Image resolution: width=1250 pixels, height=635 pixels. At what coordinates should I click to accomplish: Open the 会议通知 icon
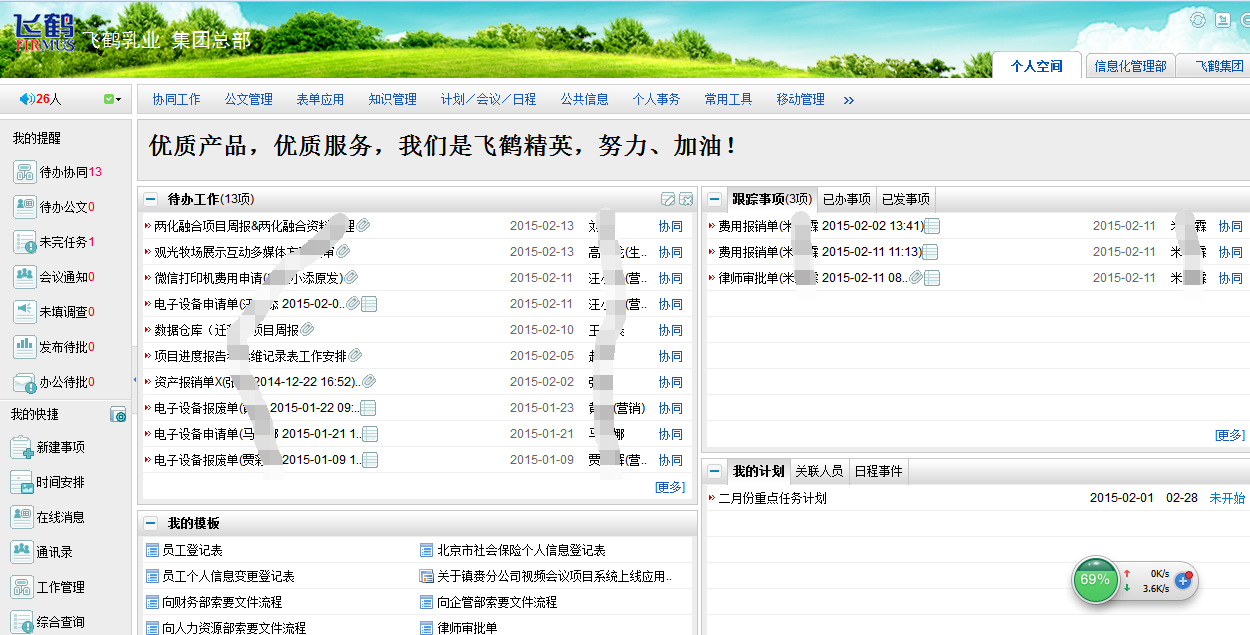click(x=24, y=277)
